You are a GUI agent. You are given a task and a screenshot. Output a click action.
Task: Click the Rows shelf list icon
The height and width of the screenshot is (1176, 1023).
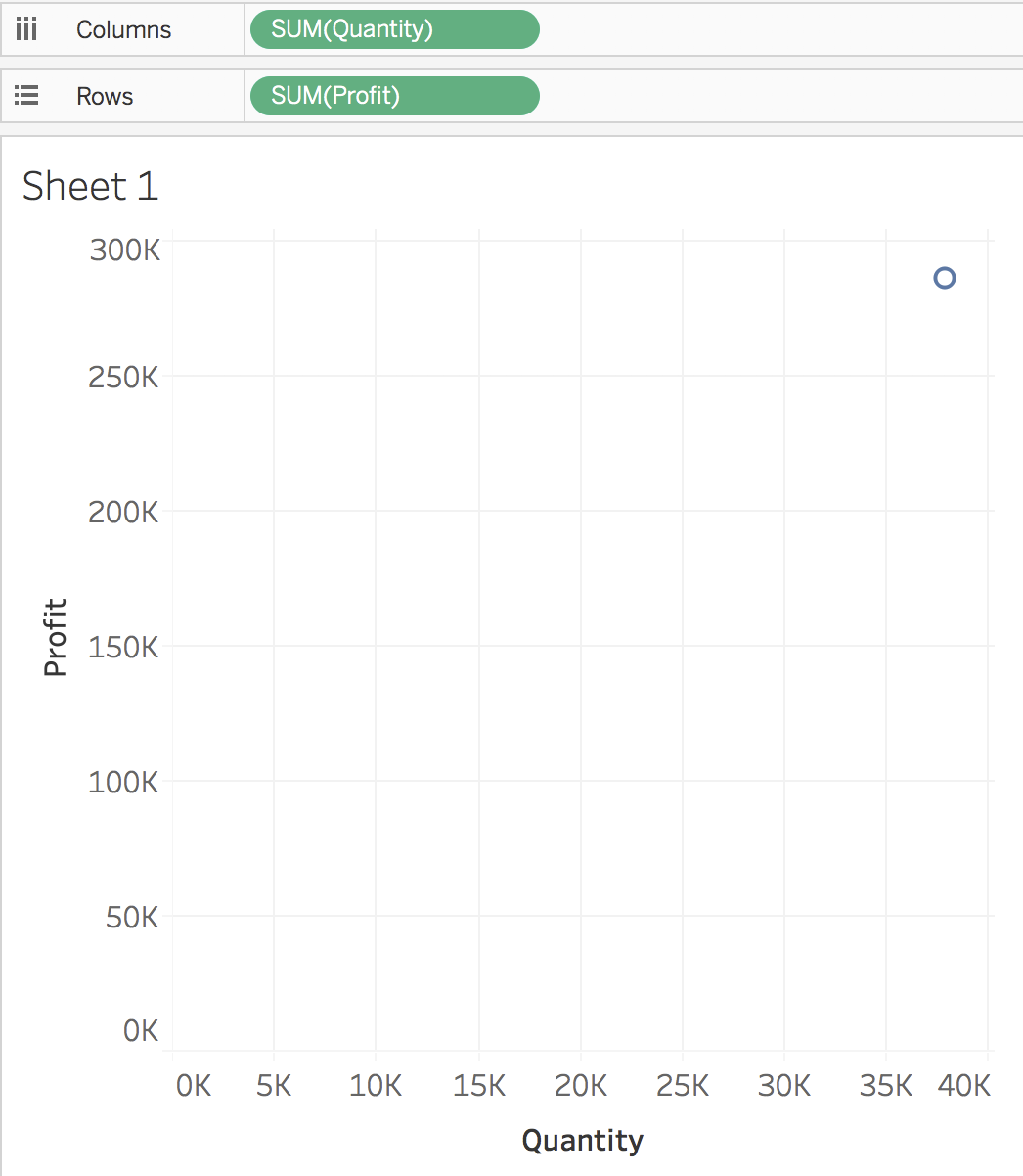pos(26,95)
